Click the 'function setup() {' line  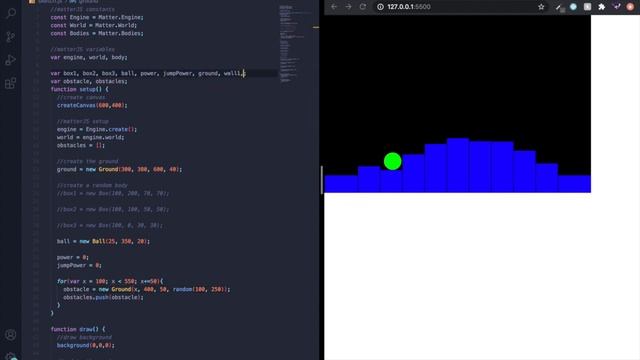coord(80,89)
